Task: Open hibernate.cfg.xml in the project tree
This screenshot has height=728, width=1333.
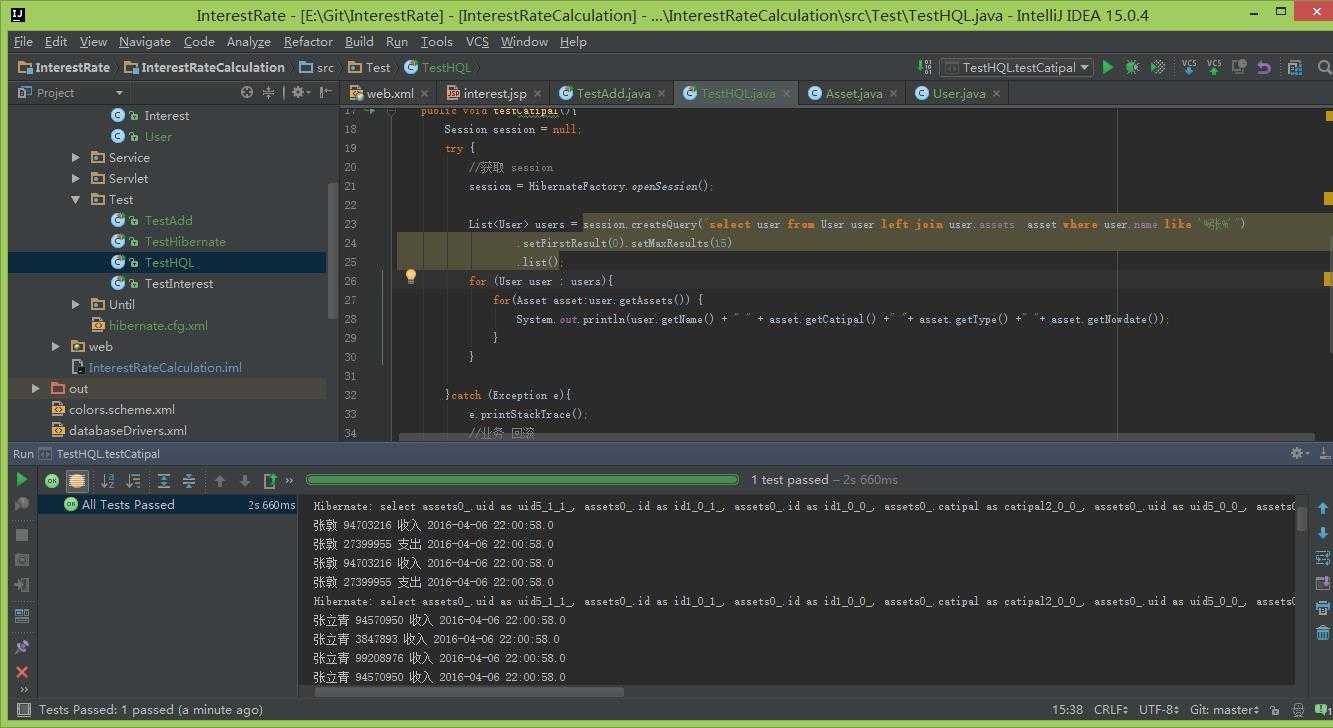Action: tap(158, 325)
